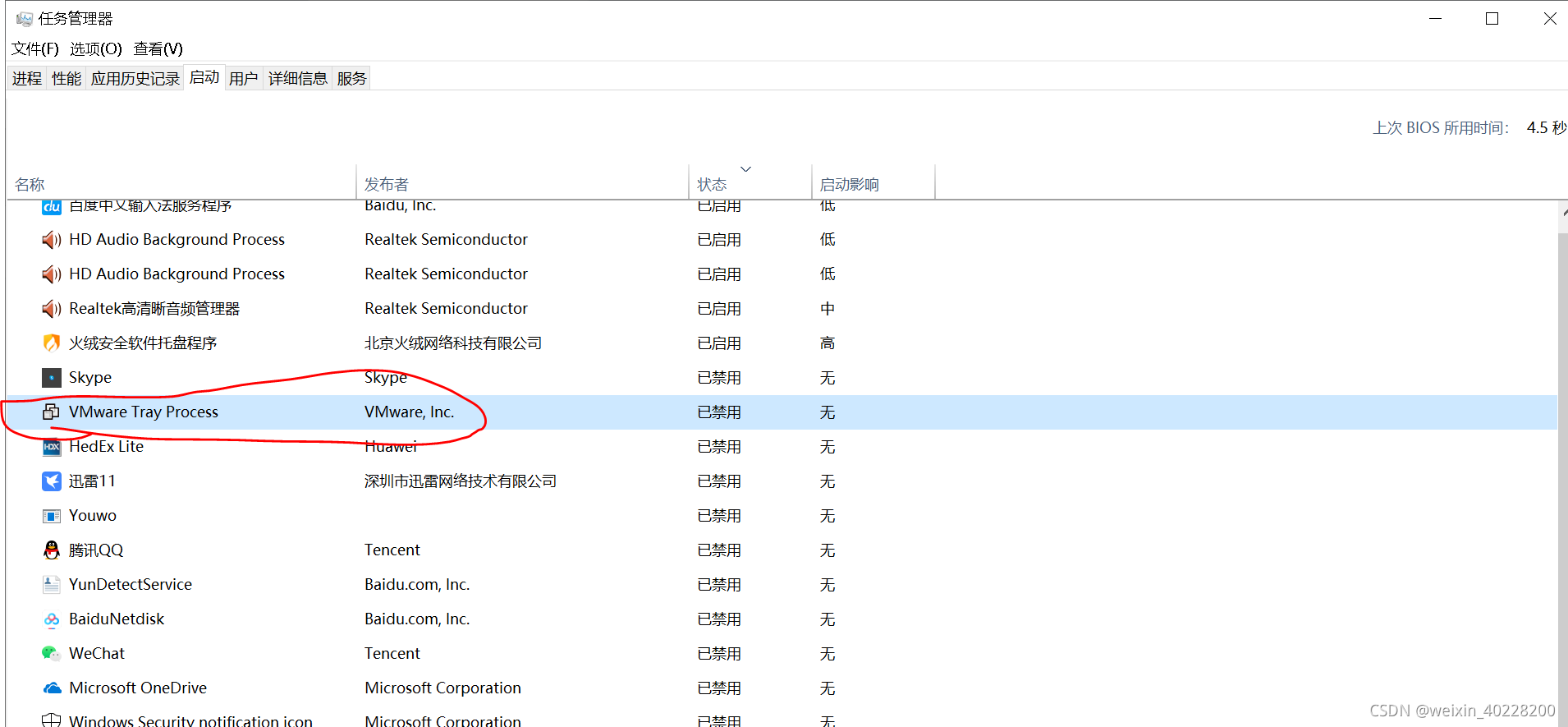This screenshot has width=1568, height=727.
Task: Select the HedEx Lite row name
Action: pos(106,447)
